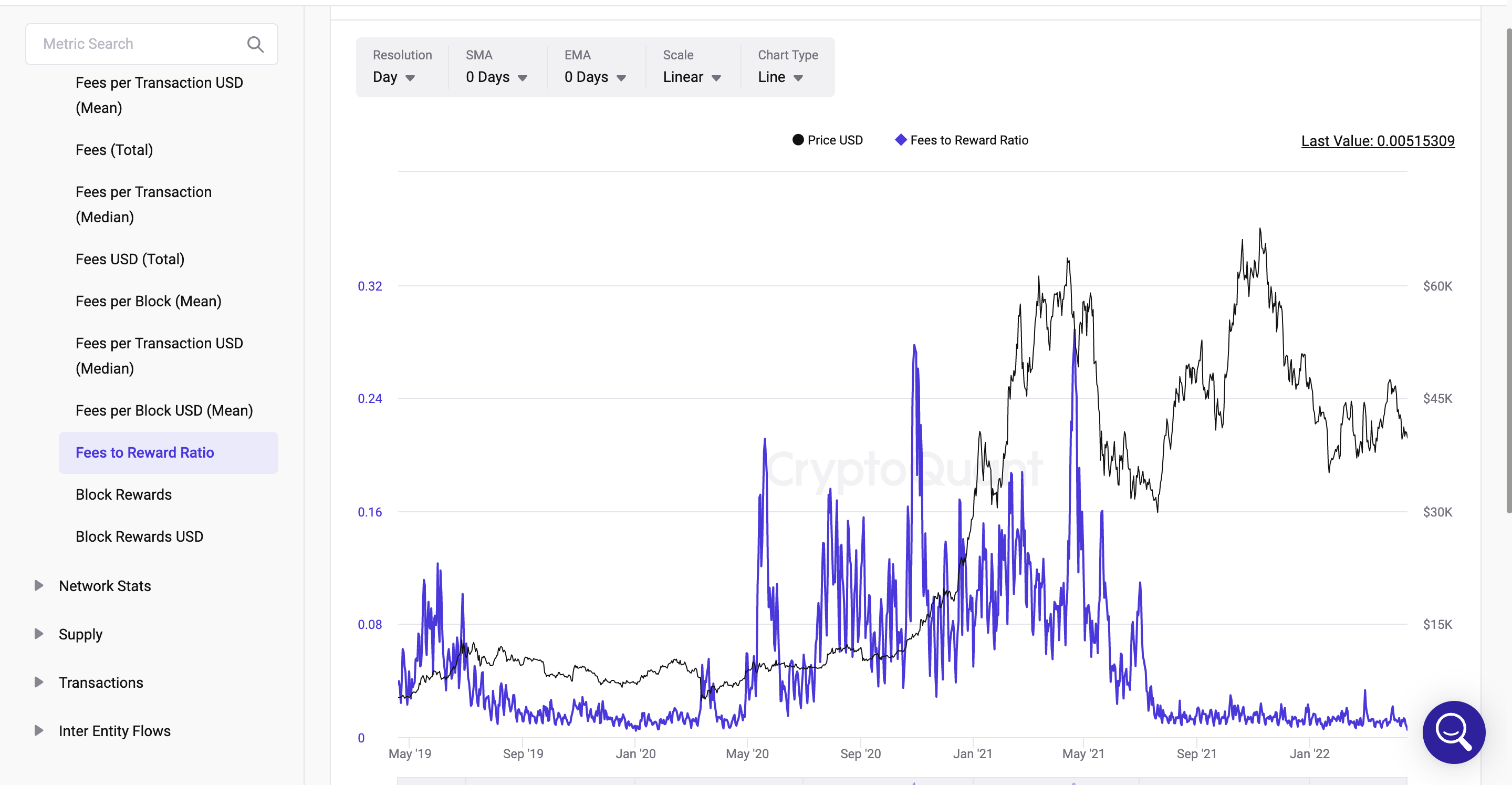Select Fees per Block (Mean) metric
This screenshot has height=785, width=1512.
click(x=149, y=301)
